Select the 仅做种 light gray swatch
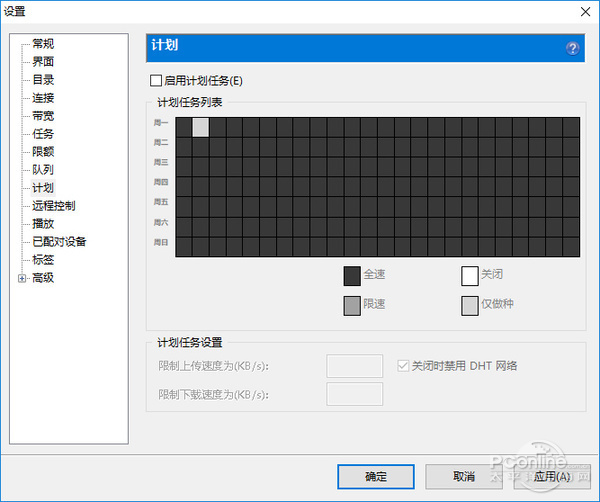 pos(470,306)
